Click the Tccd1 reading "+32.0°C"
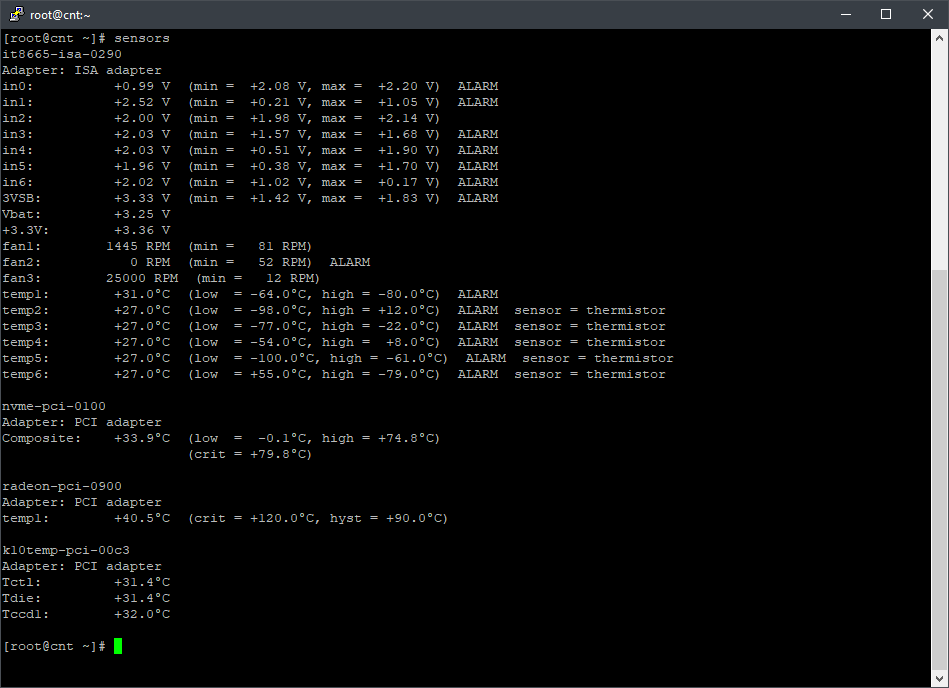This screenshot has width=949, height=688. [x=142, y=615]
